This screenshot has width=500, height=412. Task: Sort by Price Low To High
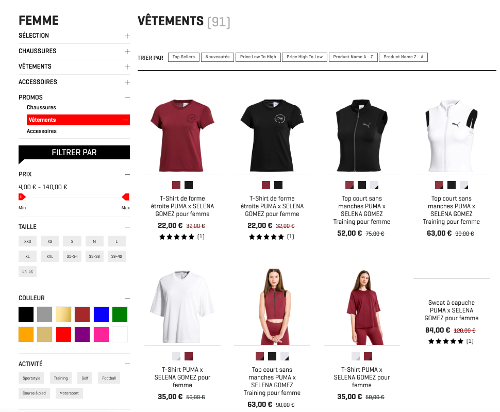click(258, 57)
